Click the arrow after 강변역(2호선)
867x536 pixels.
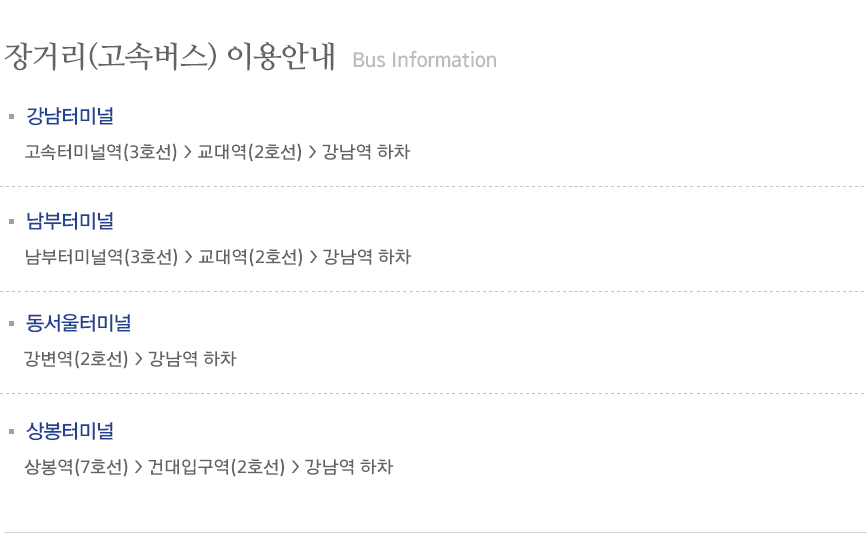(x=138, y=358)
